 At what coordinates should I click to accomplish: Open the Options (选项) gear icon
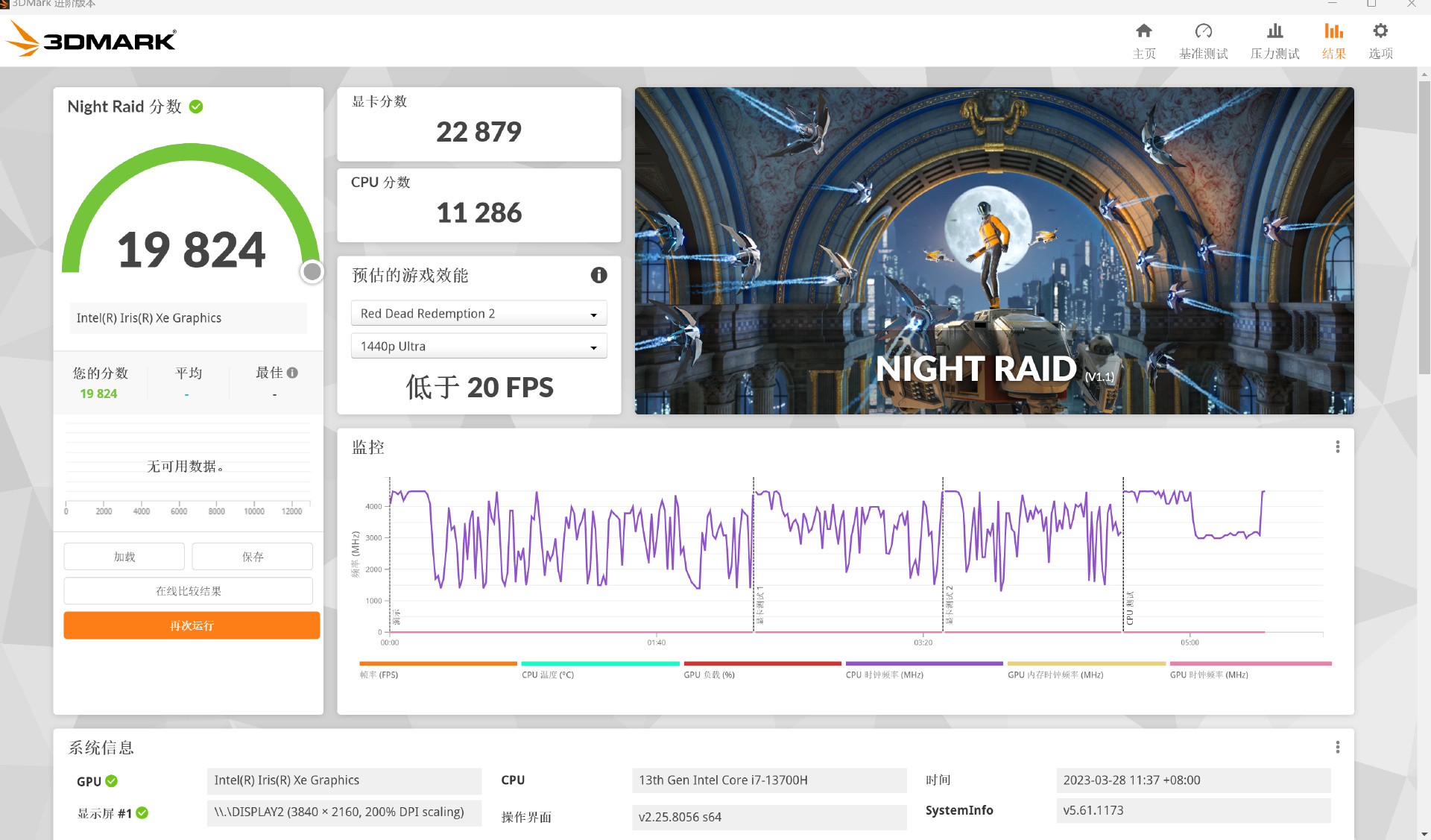(x=1380, y=31)
